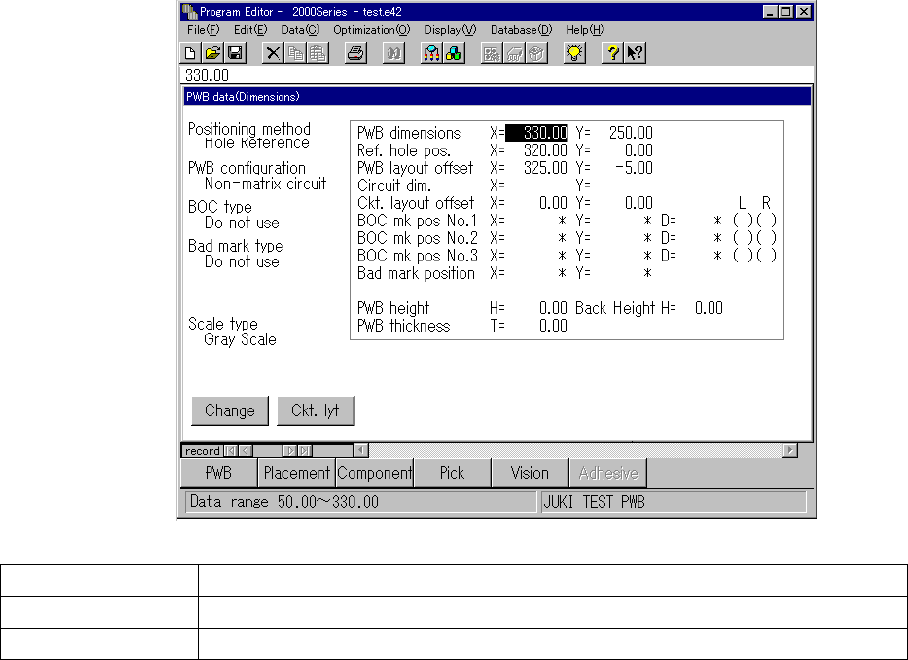Click the PWB dimensions X value field
The height and width of the screenshot is (660, 908).
click(537, 133)
